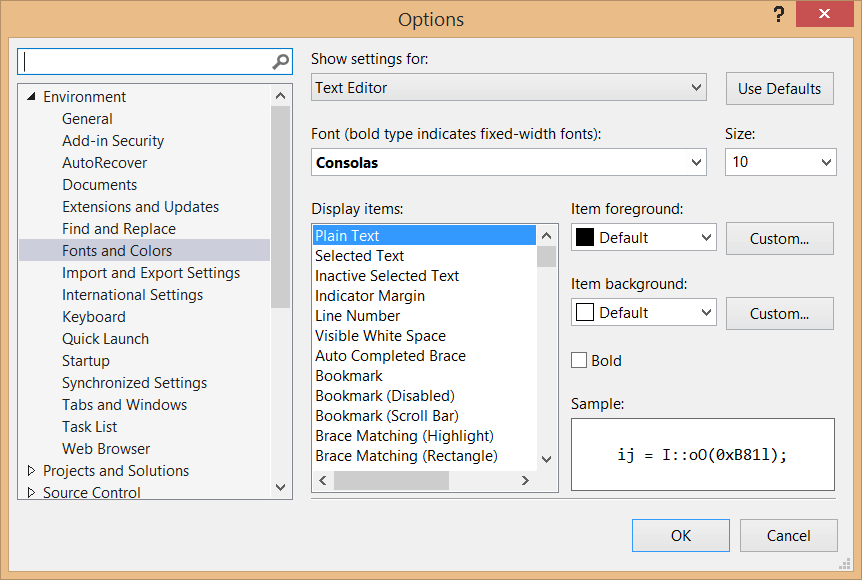Open the Item background color dropdown

[644, 313]
